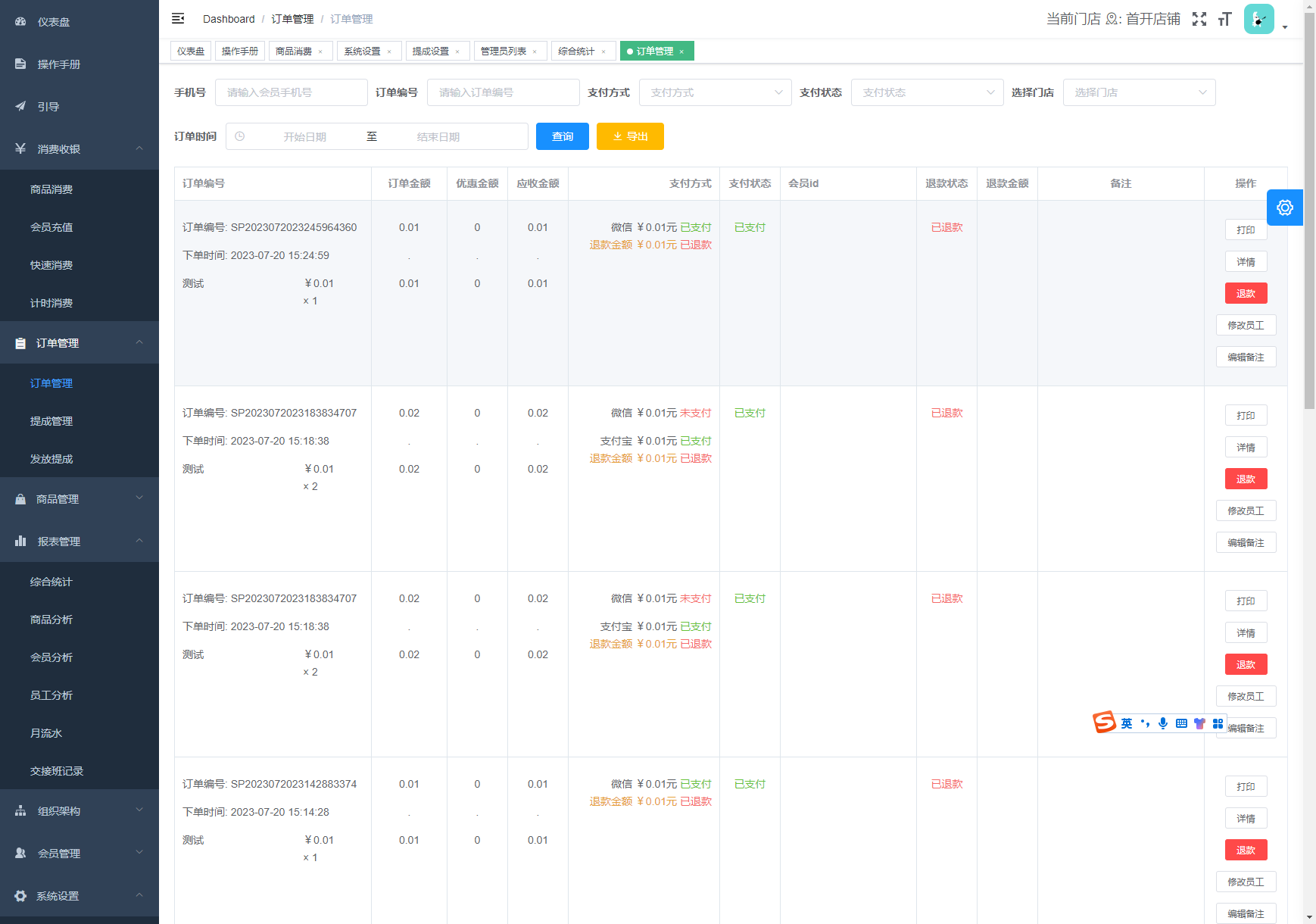Click the Sogou toolbox grid icon

click(x=1218, y=723)
